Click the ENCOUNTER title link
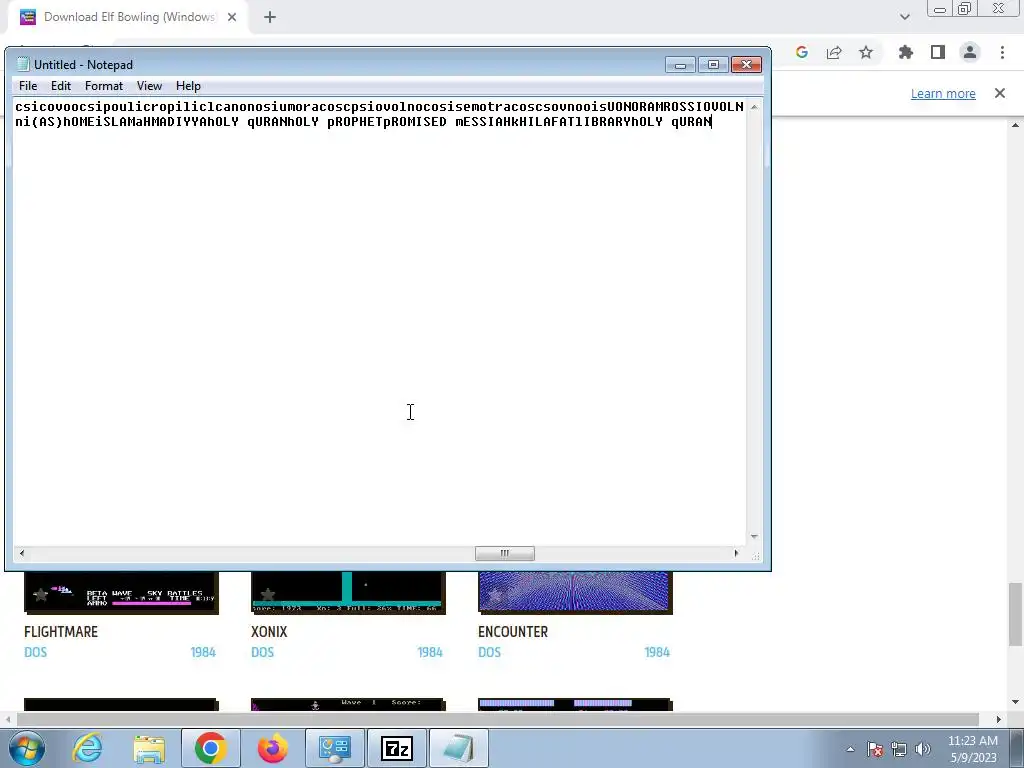This screenshot has width=1024, height=768. [x=513, y=632]
